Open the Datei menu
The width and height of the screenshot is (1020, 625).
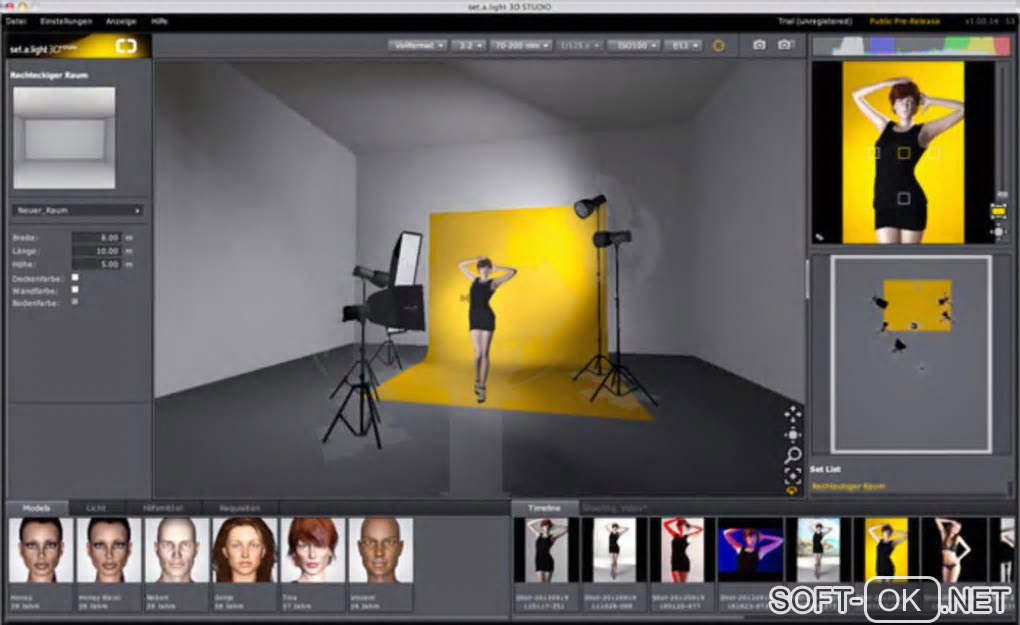tap(16, 21)
